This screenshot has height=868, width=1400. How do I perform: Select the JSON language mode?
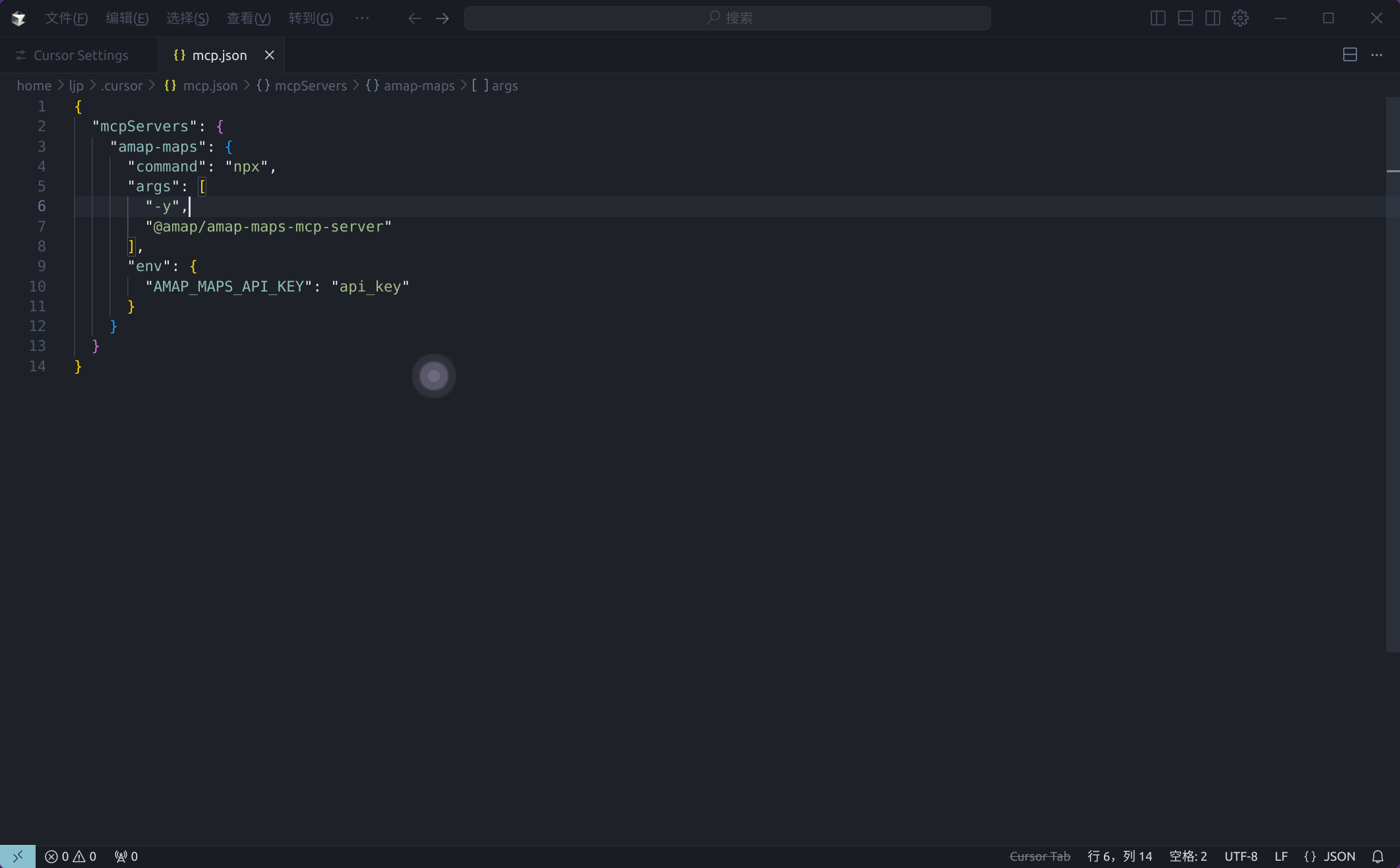[x=1339, y=856]
